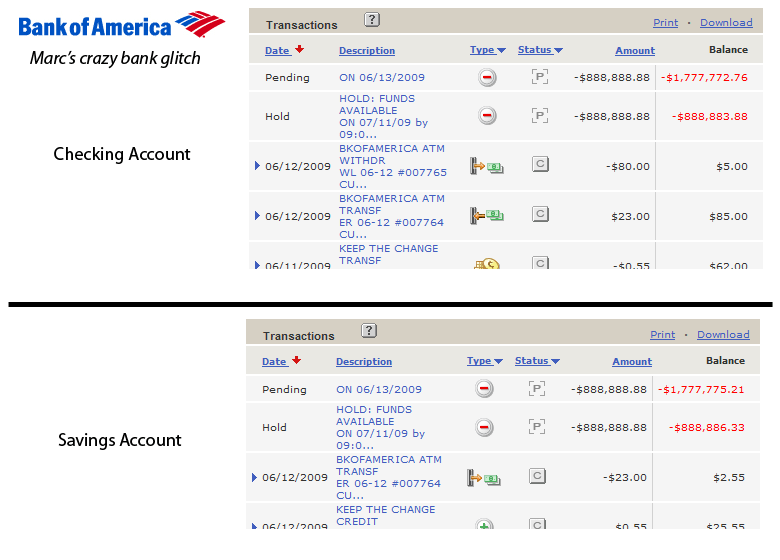Expand the 06/12/2009 savings ATM transfer row
The height and width of the screenshot is (560, 780).
(x=254, y=478)
